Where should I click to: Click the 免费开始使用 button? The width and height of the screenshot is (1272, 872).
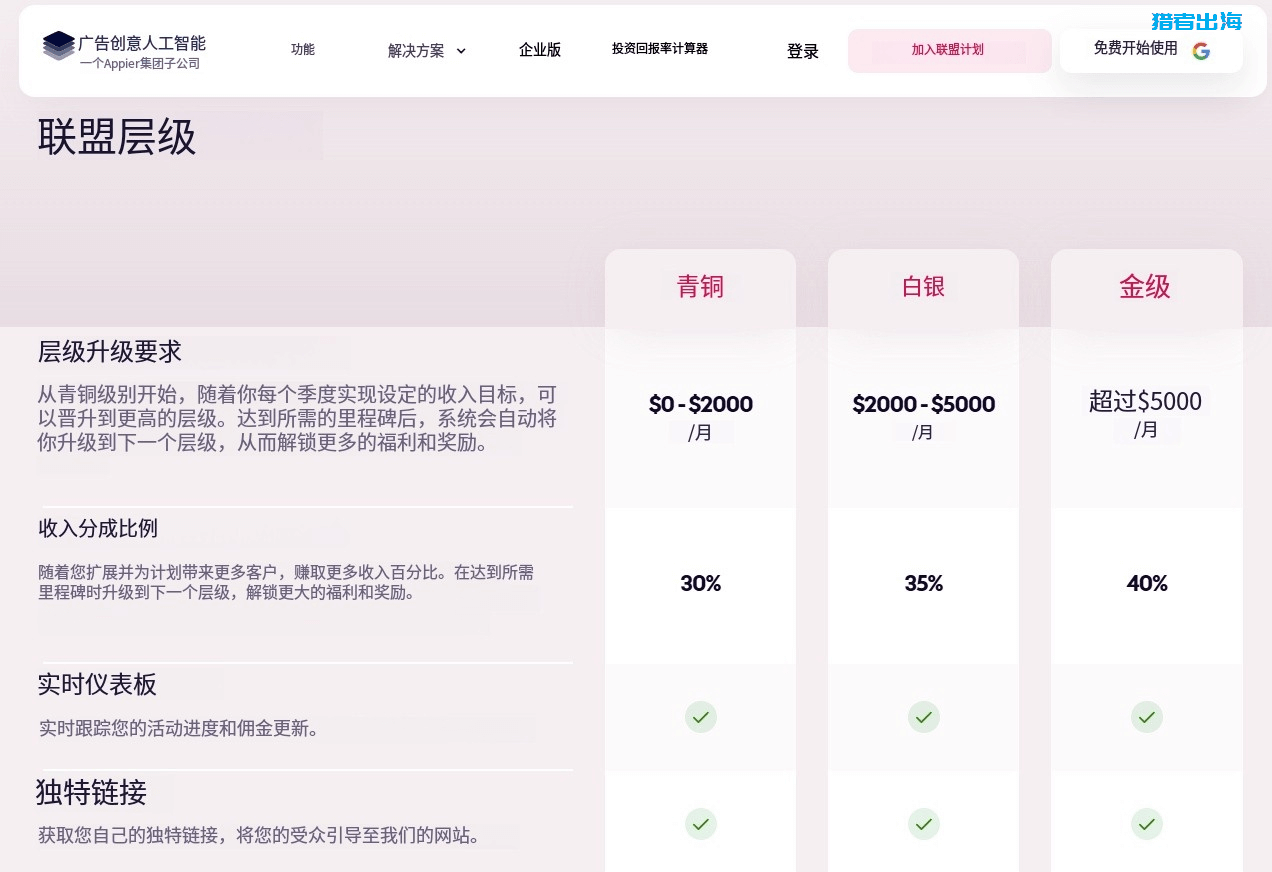(1136, 48)
